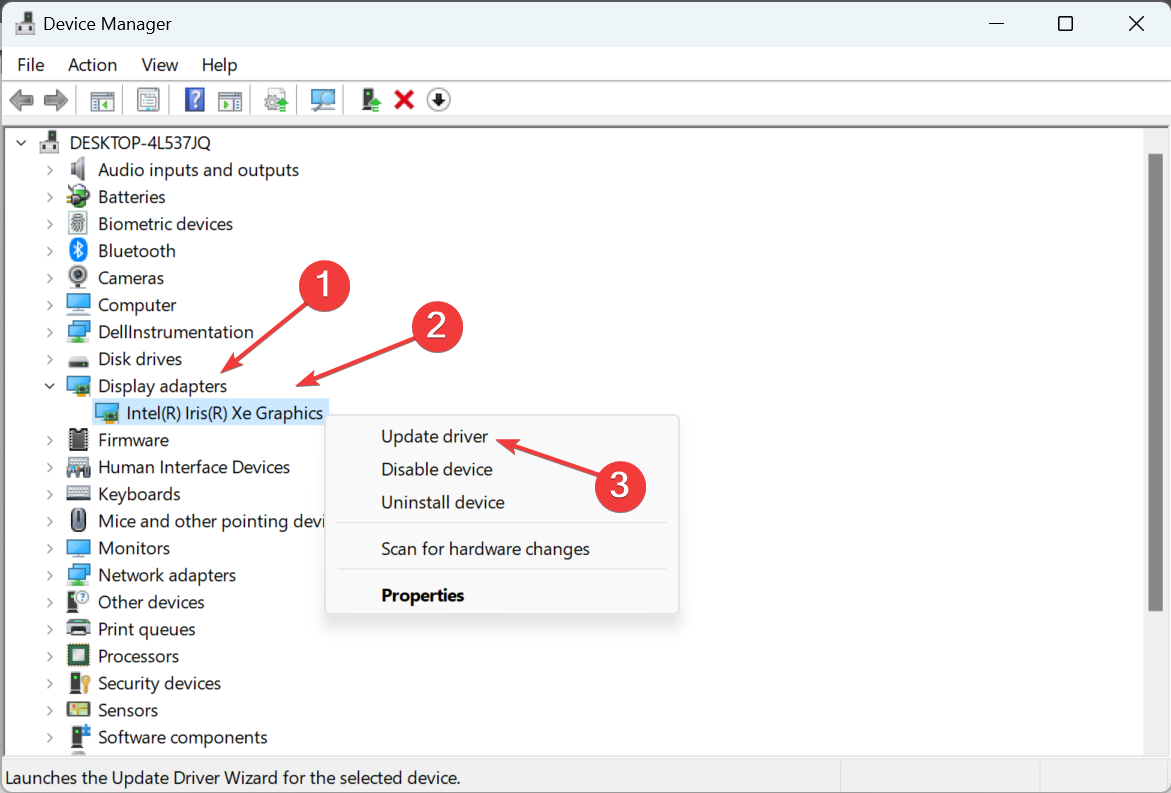This screenshot has height=793, width=1171.
Task: Go back with the toolbar Back arrow
Action: (22, 100)
